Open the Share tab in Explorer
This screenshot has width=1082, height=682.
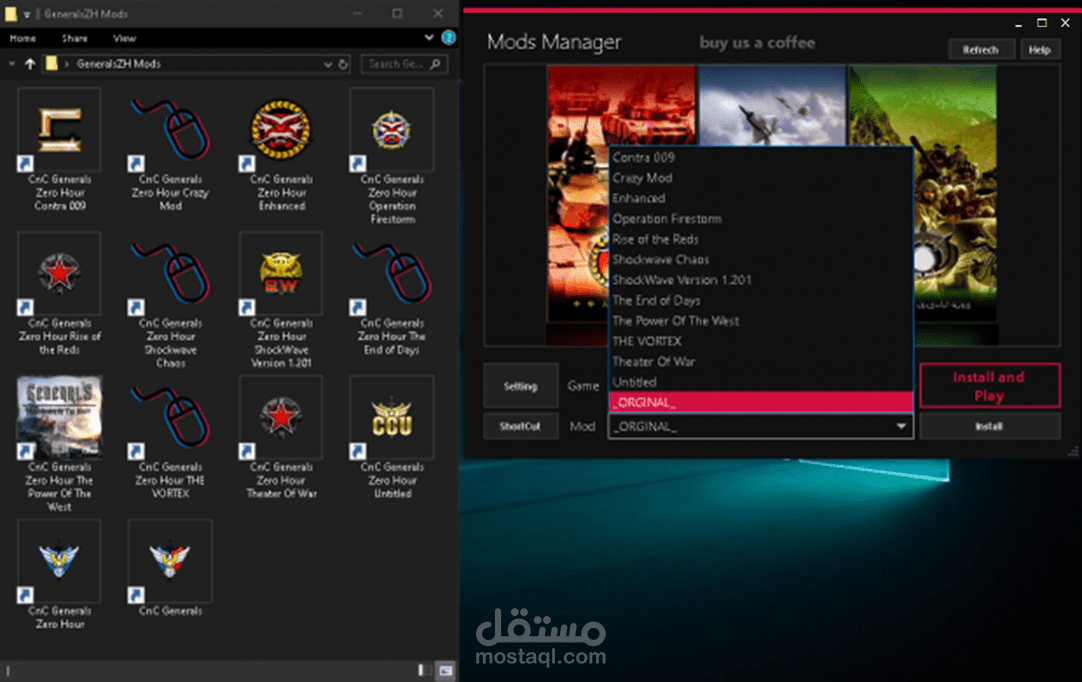coord(75,39)
